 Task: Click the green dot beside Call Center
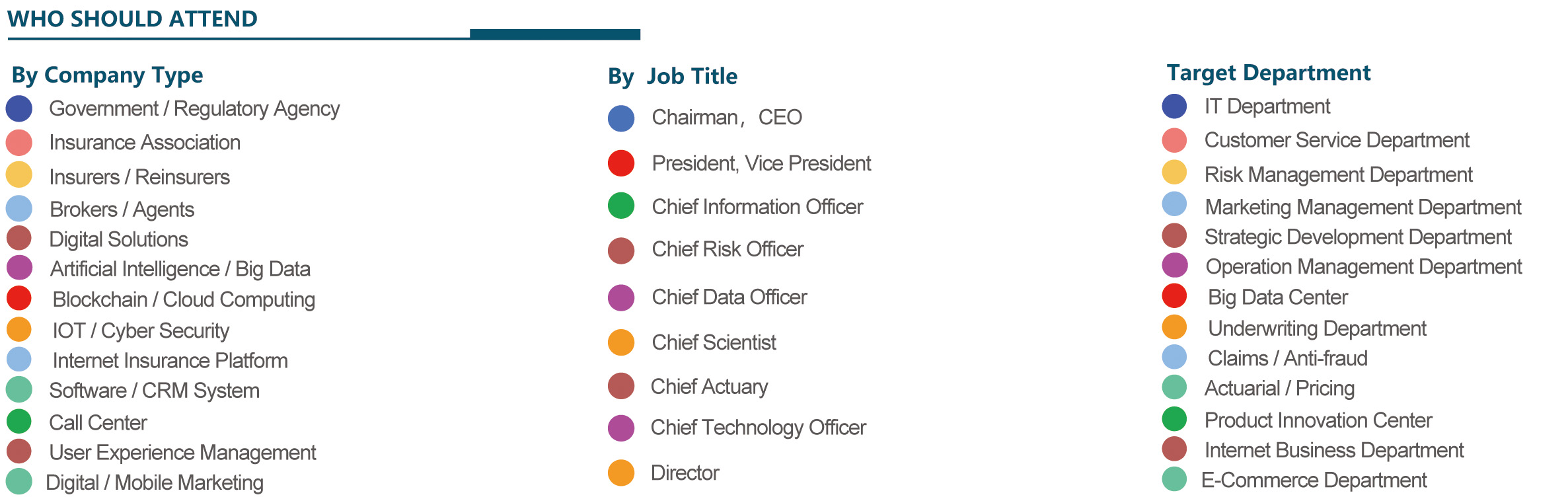(19, 422)
